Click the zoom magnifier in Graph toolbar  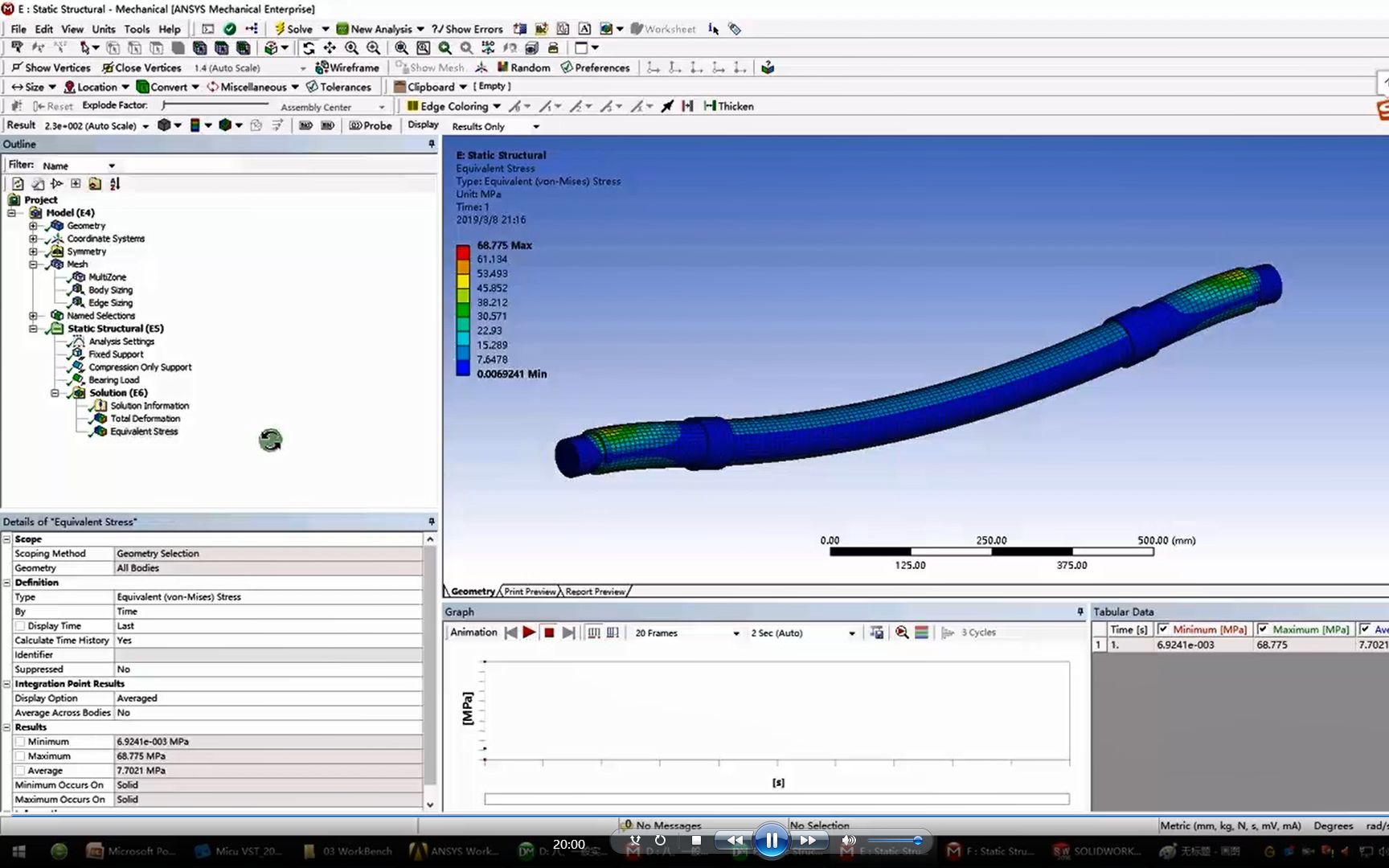pos(902,633)
